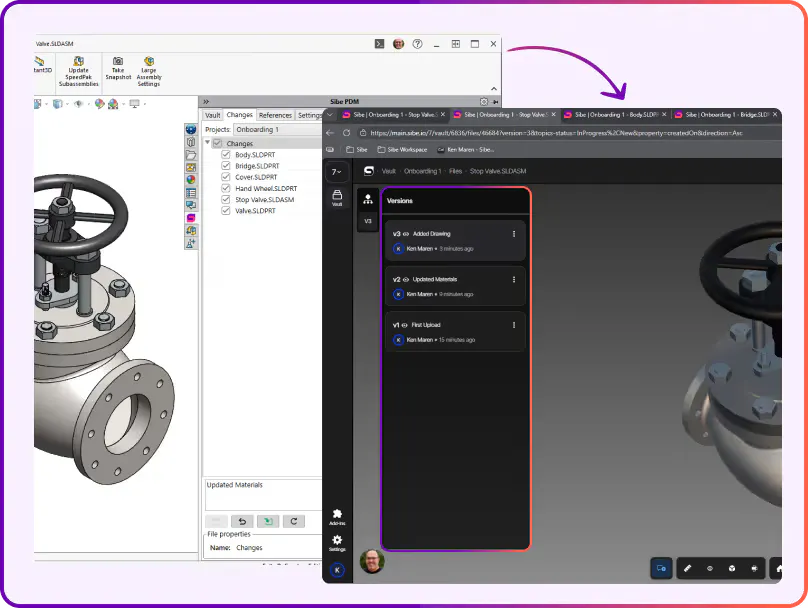808x608 pixels.
Task: Collapse the Sibe PDM pane with double chevron
Action: (x=206, y=102)
